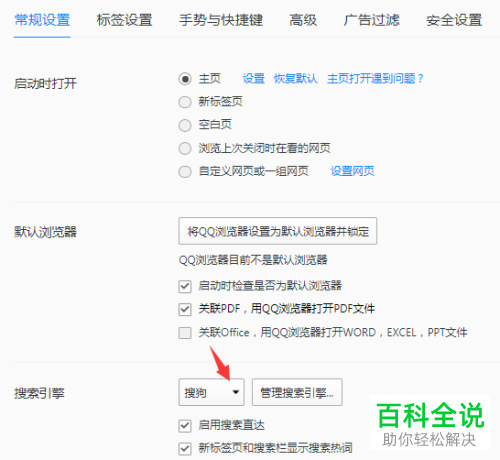Choose 自定义网页或一组网页 radio option
This screenshot has height=460, width=500.
pyautogui.click(x=185, y=172)
